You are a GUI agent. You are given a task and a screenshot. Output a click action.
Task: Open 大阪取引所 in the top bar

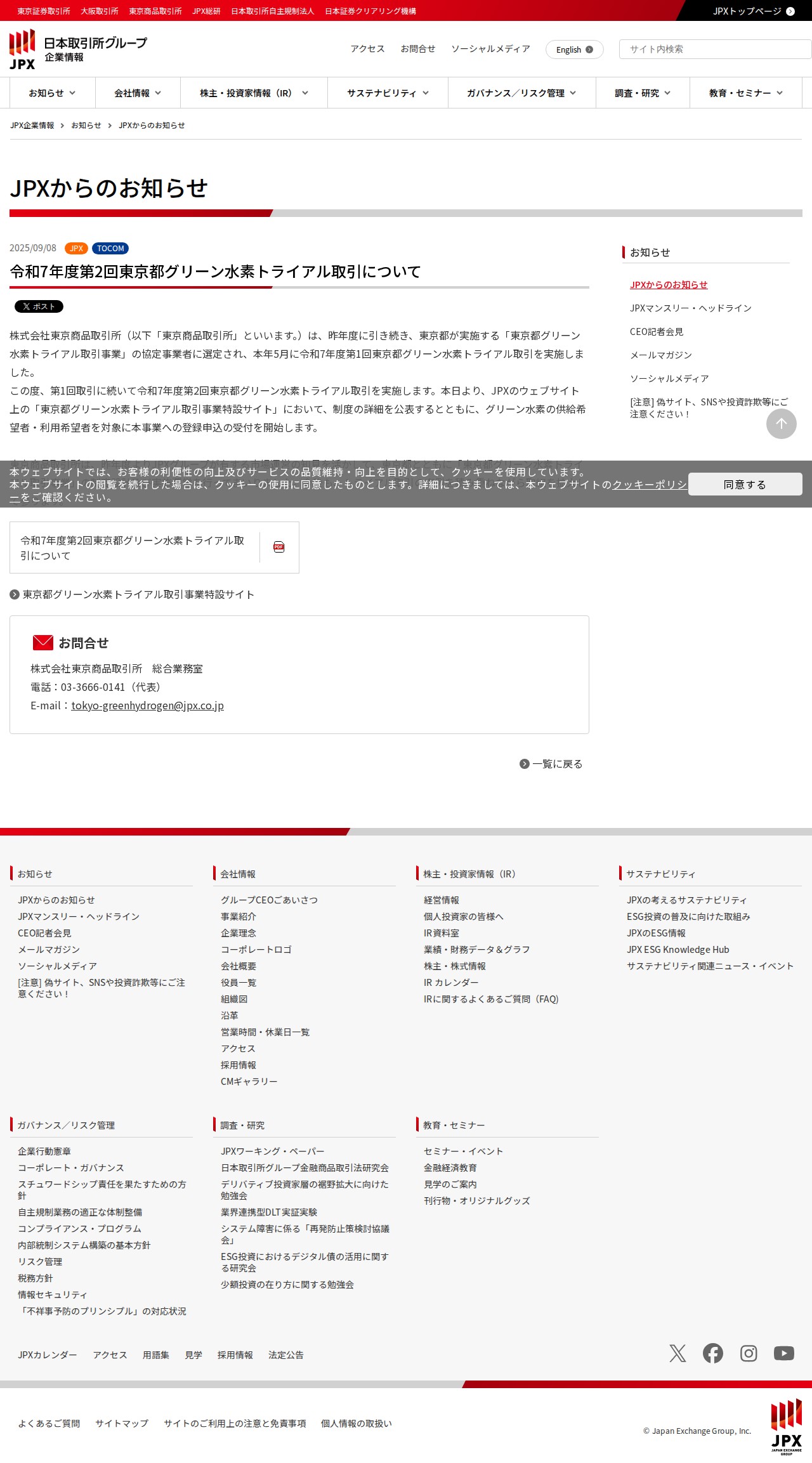(100, 11)
